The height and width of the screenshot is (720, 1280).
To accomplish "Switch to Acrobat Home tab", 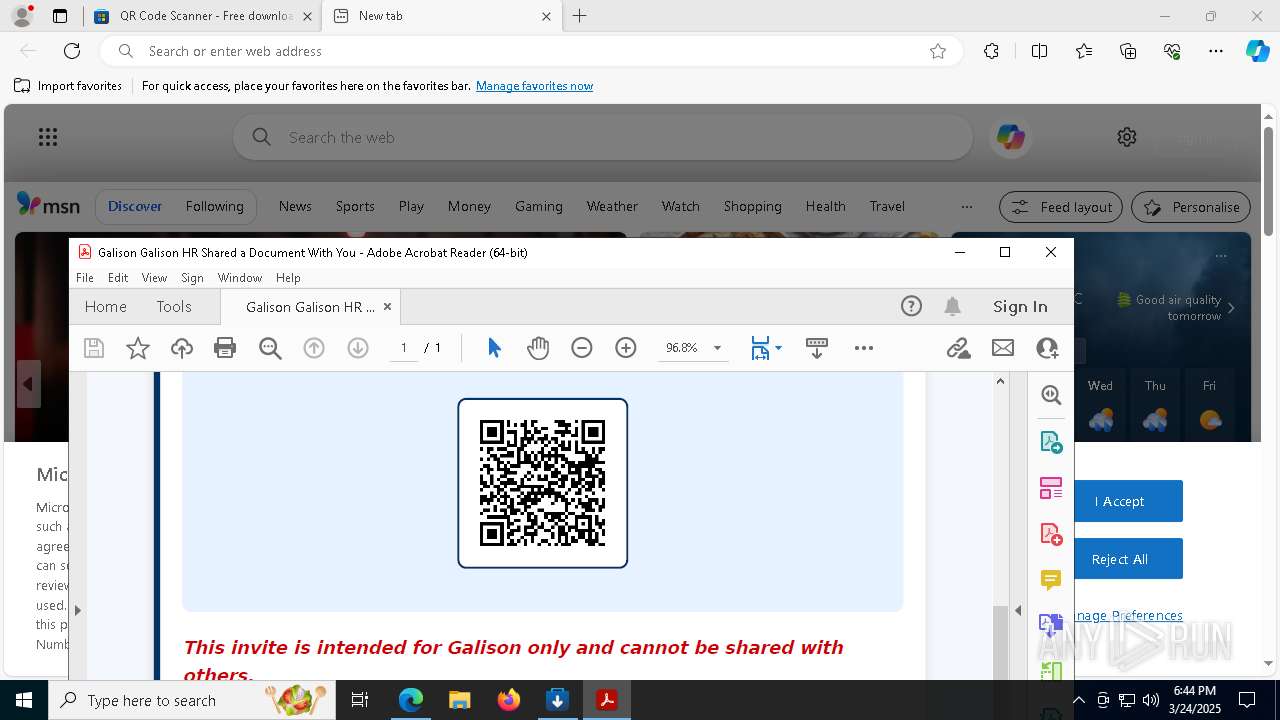I will pyautogui.click(x=105, y=307).
